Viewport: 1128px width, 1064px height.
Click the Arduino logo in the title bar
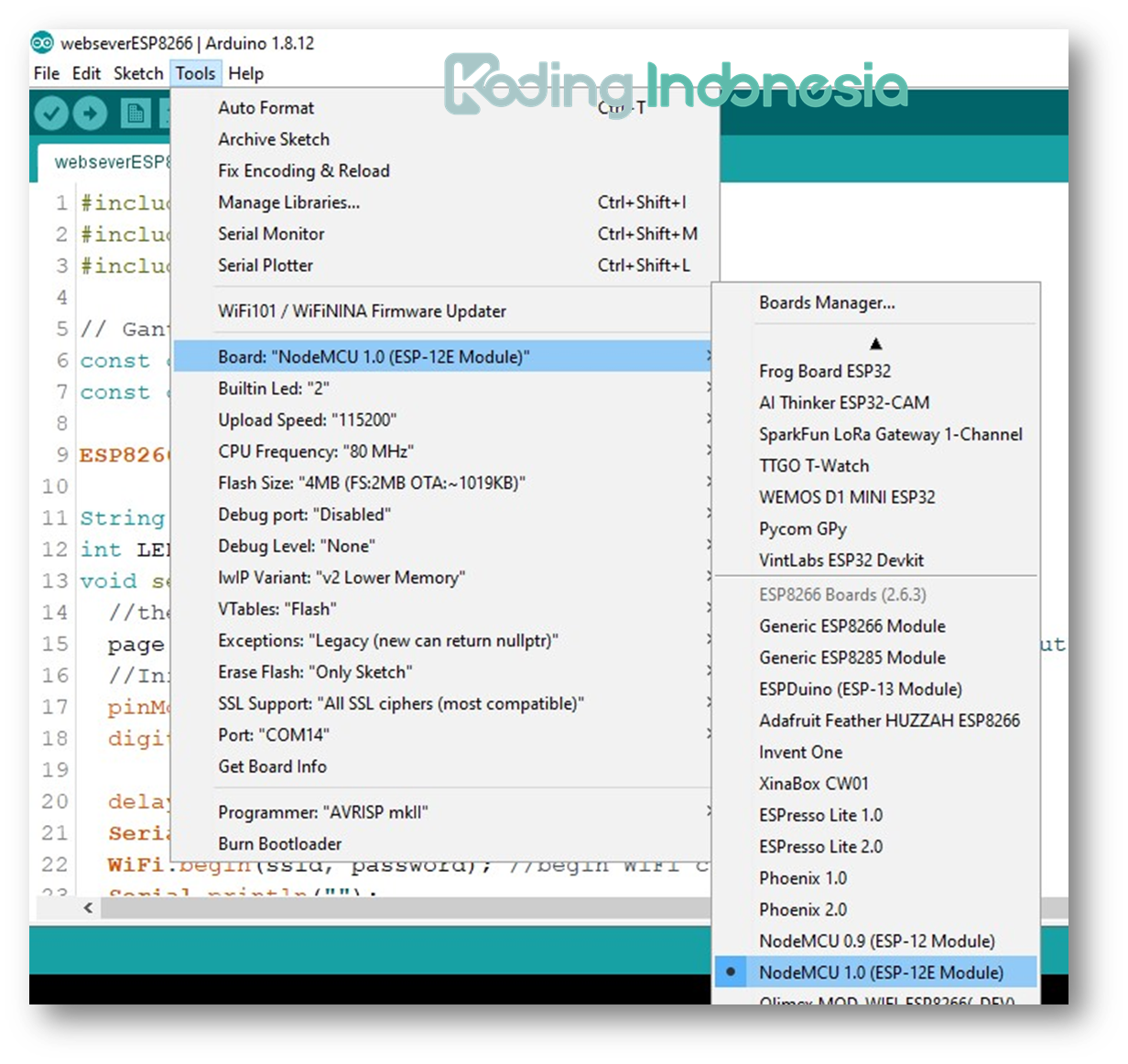[x=42, y=43]
